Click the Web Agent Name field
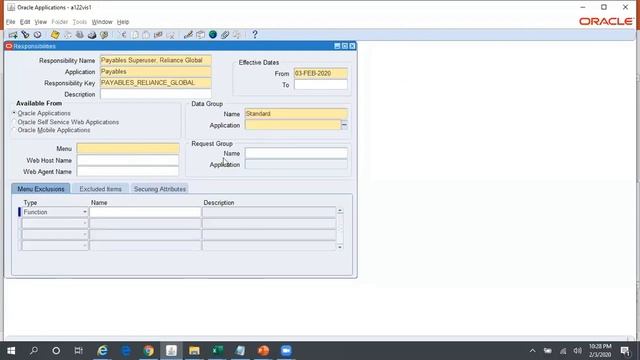 click(128, 171)
